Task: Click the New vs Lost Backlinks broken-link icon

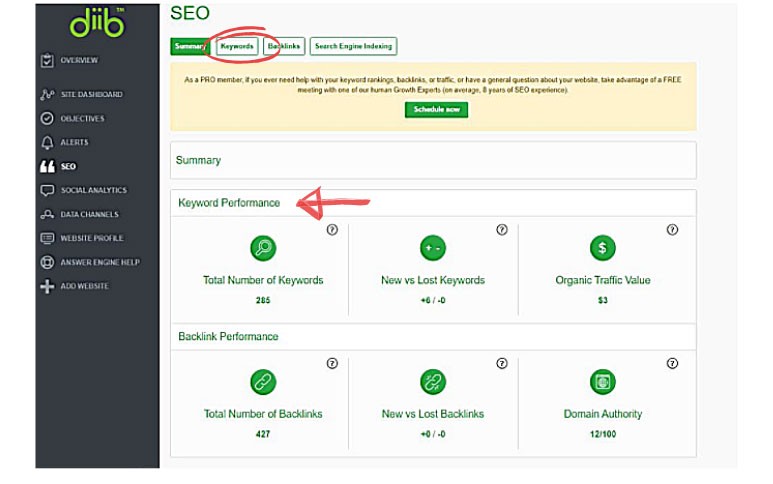Action: click(x=433, y=382)
